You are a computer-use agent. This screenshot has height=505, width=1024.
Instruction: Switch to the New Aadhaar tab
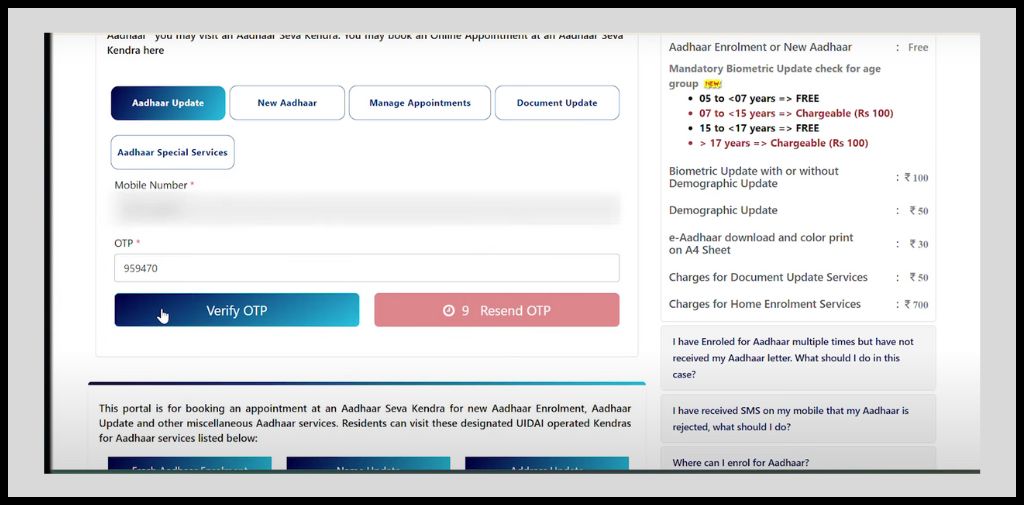pyautogui.click(x=287, y=103)
